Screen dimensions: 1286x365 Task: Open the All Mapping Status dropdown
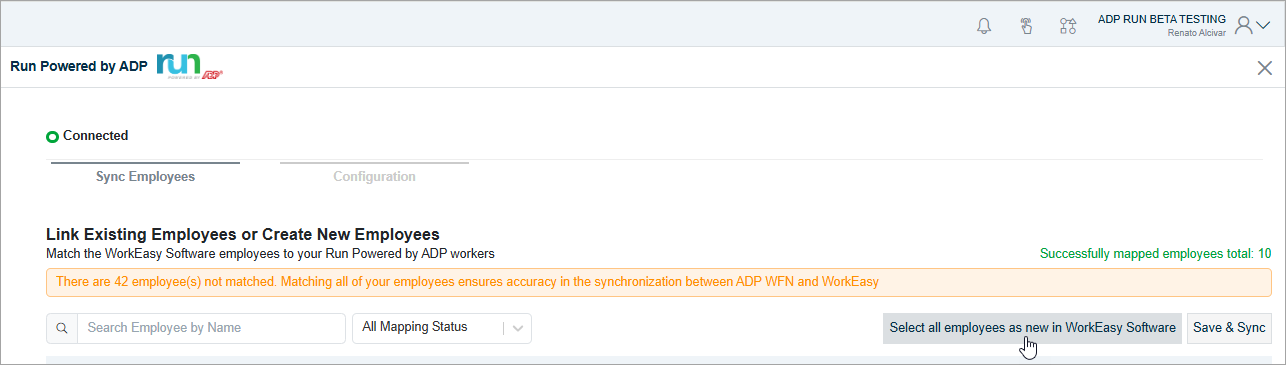[x=442, y=328]
